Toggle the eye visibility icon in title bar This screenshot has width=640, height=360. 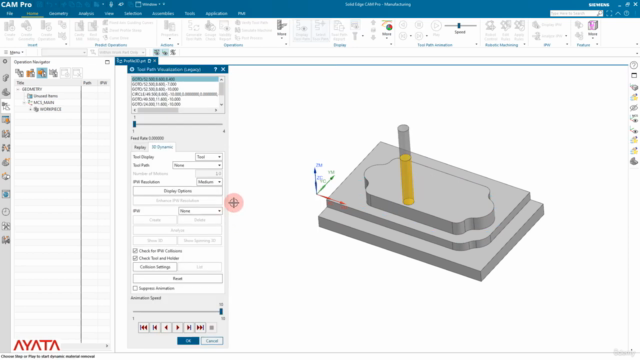click(121, 4)
